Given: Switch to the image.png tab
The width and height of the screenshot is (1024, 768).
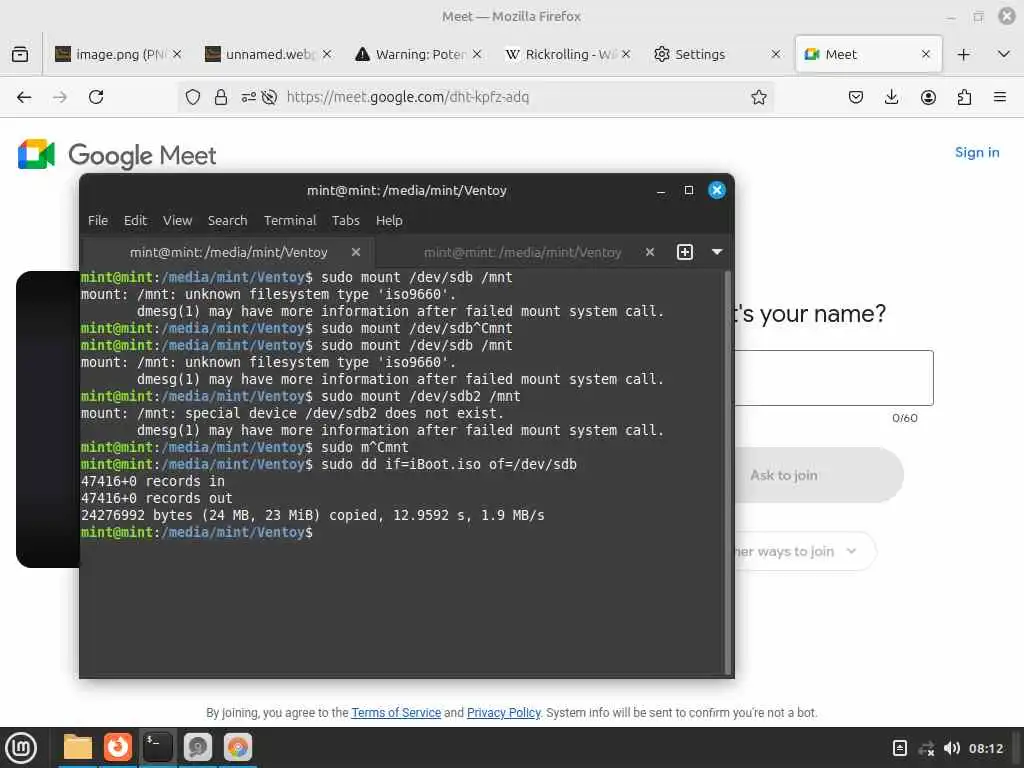Looking at the screenshot, I should click(118, 54).
